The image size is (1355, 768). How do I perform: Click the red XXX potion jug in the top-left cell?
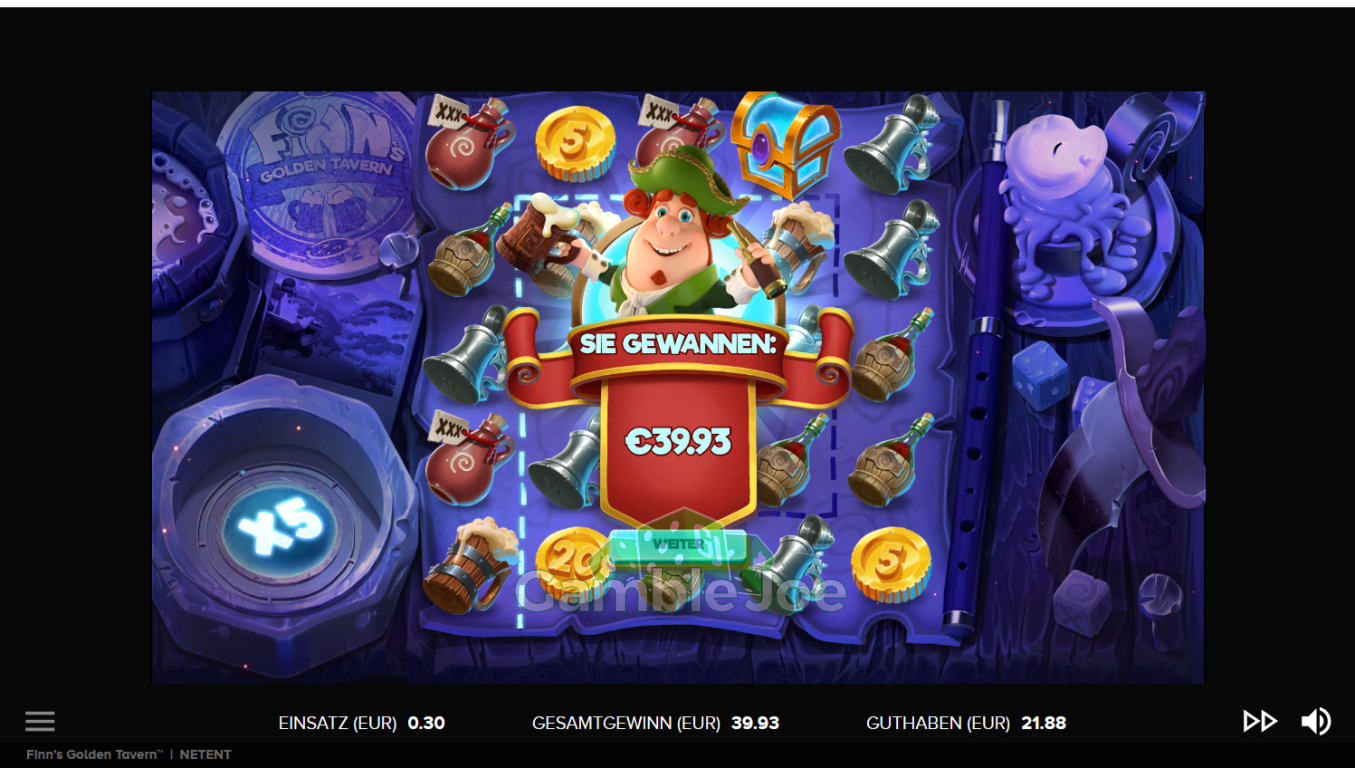[x=468, y=143]
